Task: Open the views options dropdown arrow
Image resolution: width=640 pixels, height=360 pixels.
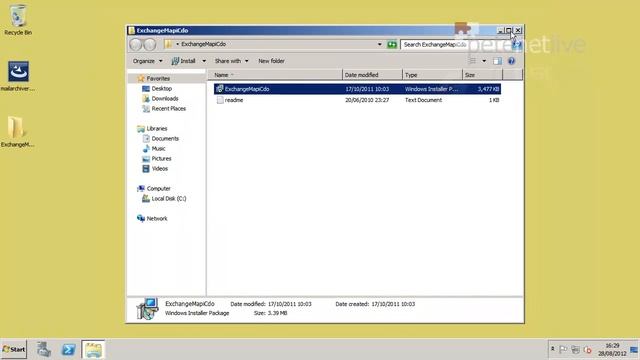Action: click(484, 61)
